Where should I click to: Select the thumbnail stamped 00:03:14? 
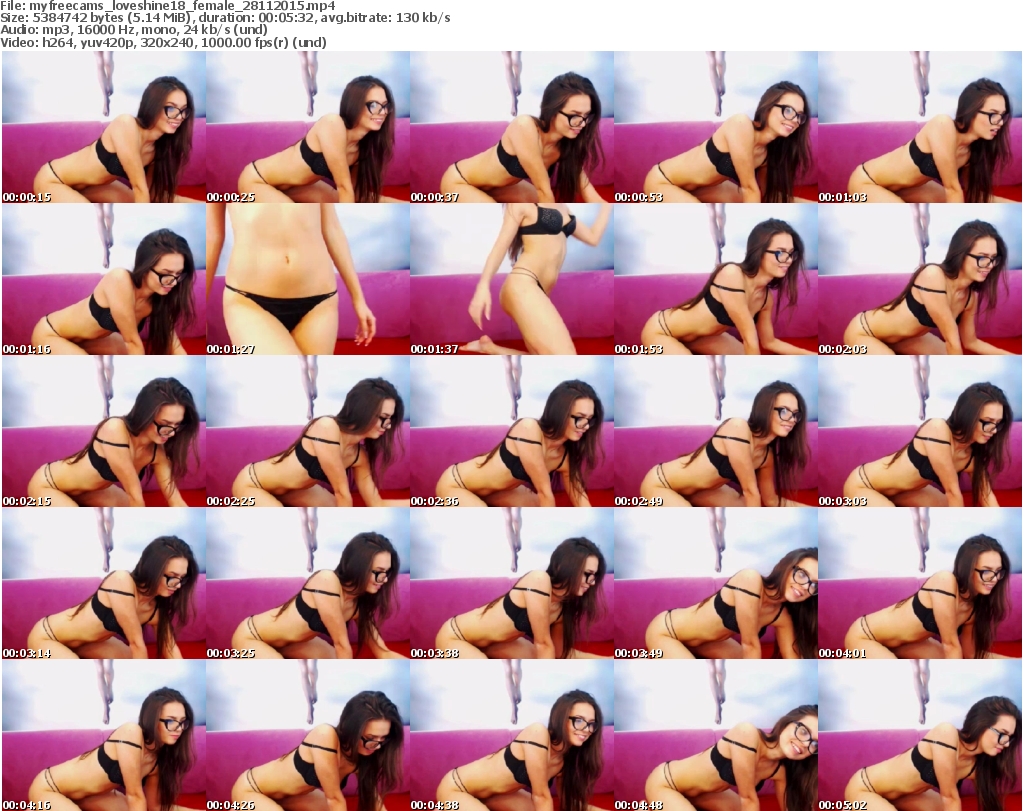click(x=104, y=584)
